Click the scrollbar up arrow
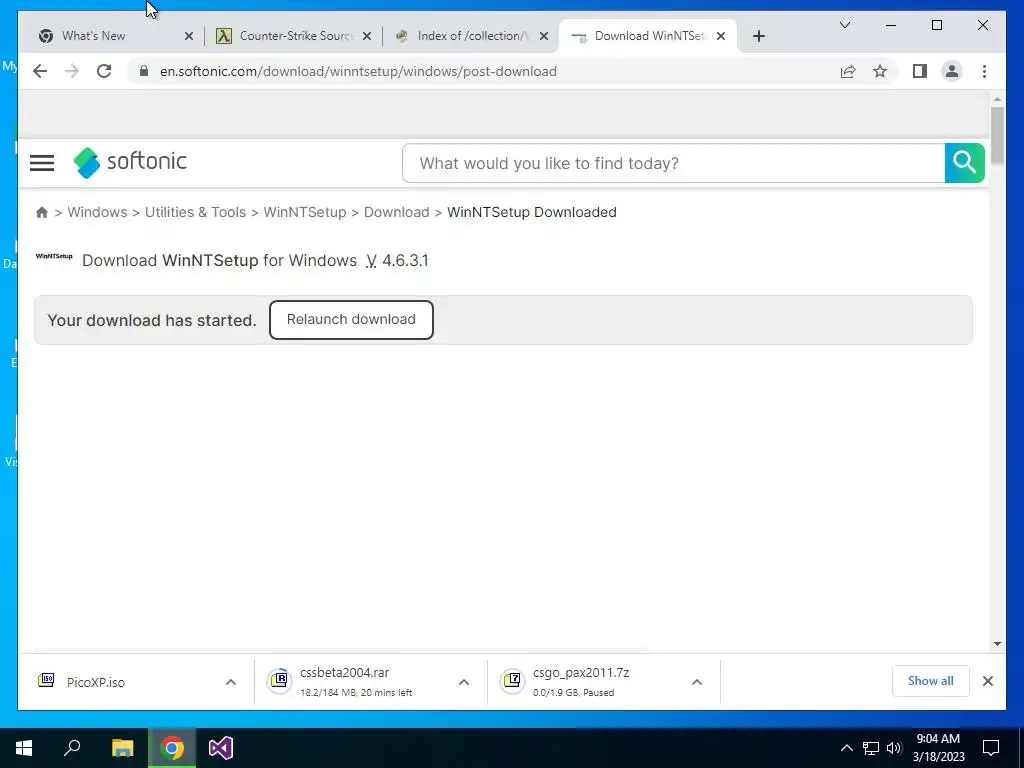 coord(997,100)
